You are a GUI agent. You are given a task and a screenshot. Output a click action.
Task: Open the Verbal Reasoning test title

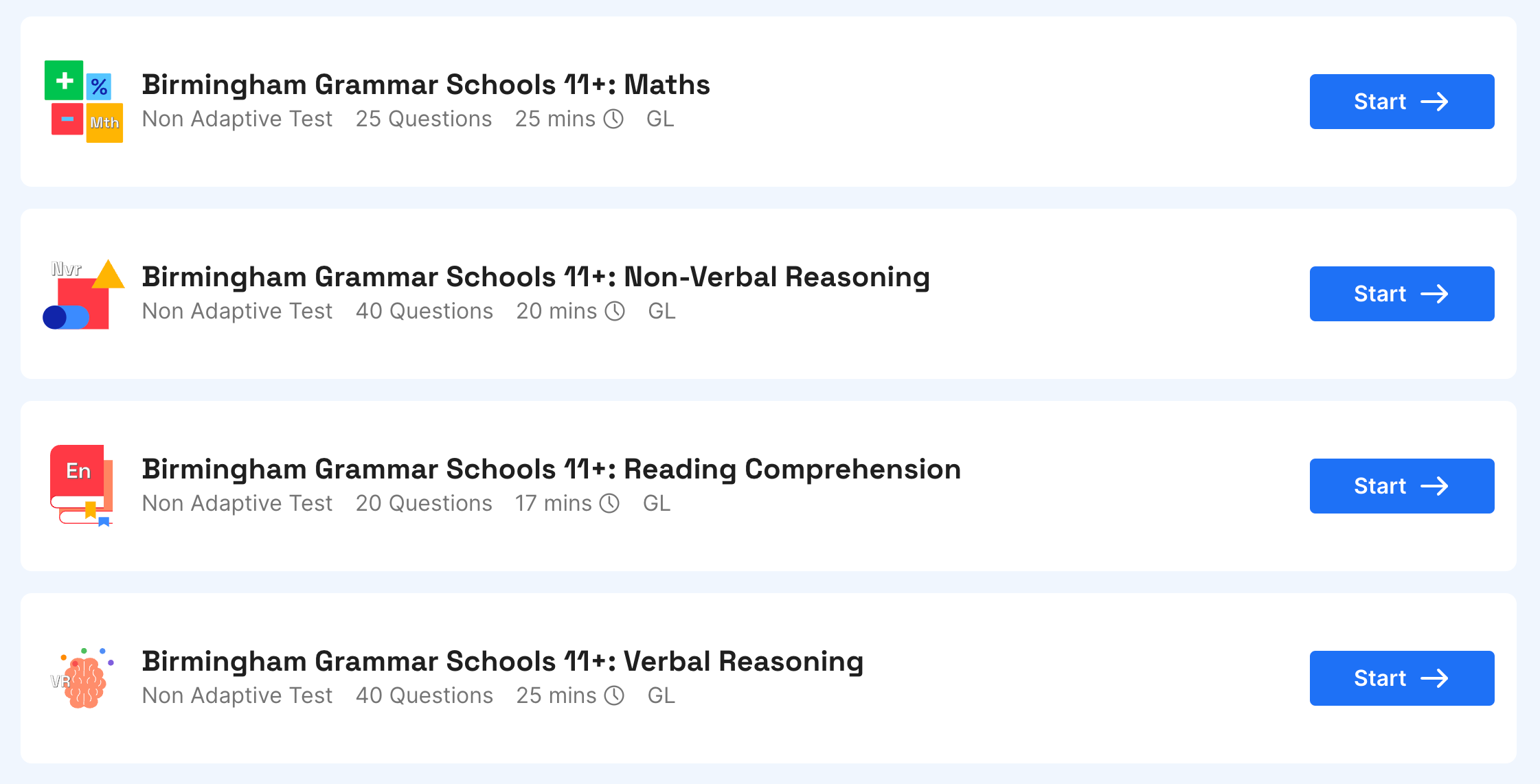pyautogui.click(x=503, y=662)
